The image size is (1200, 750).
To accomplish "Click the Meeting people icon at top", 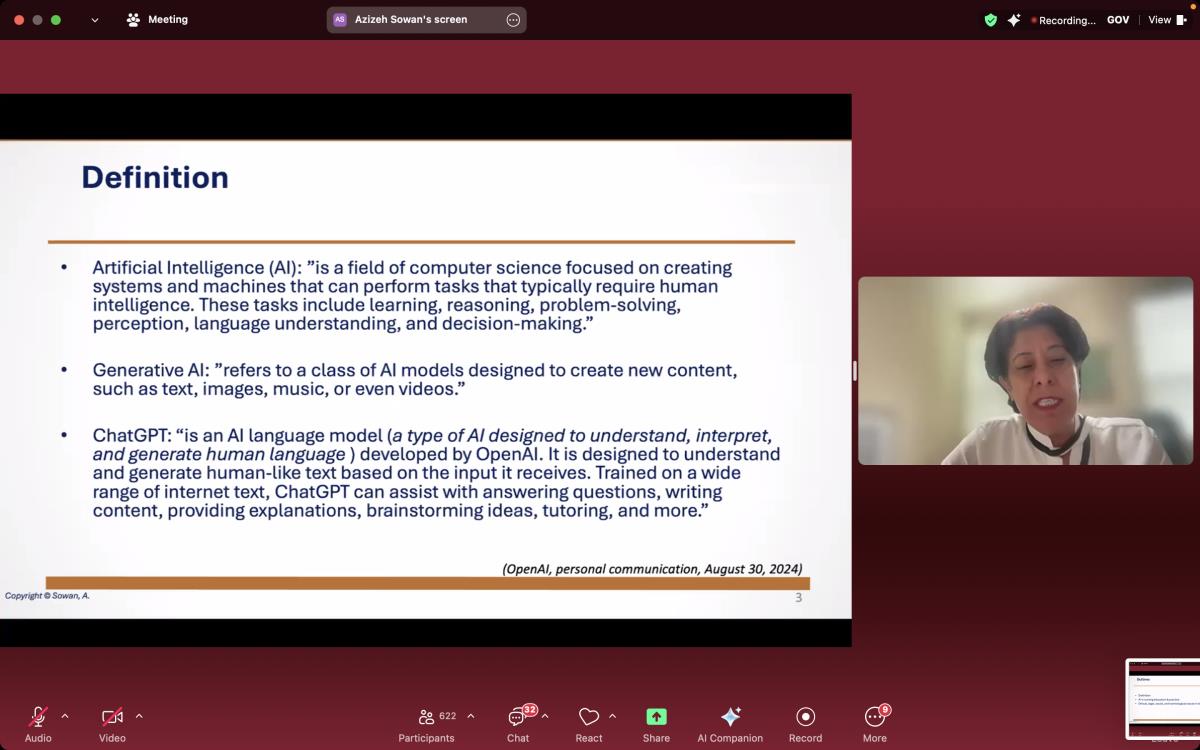I will pyautogui.click(x=133, y=20).
